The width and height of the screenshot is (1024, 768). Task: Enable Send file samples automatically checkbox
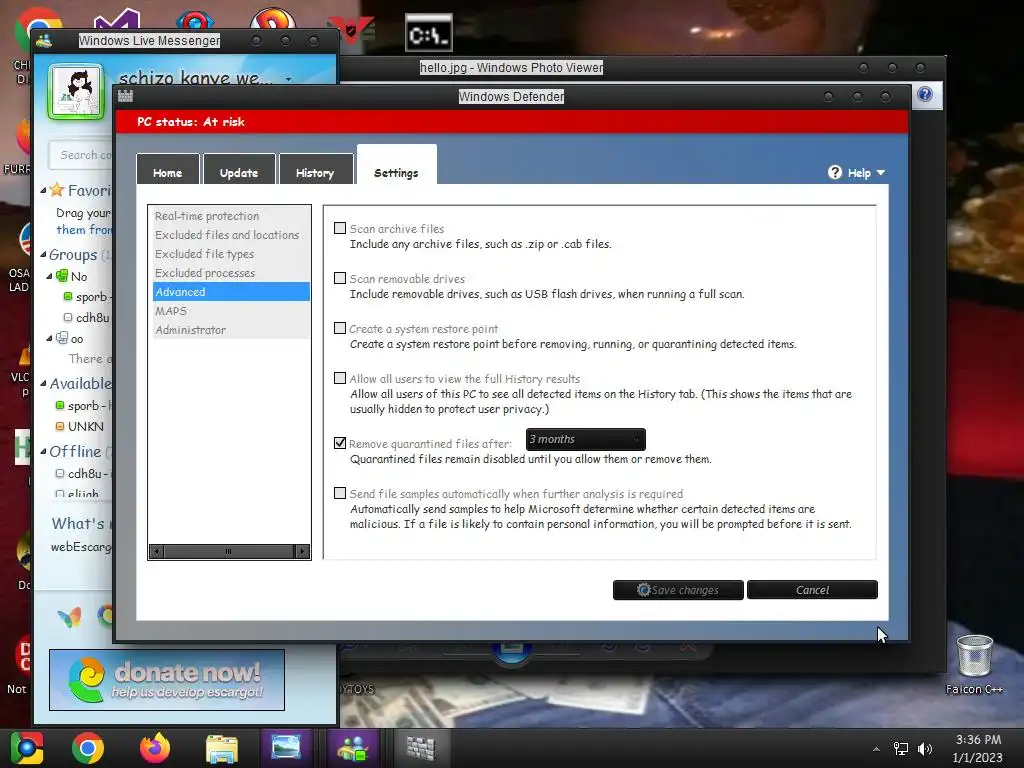tap(340, 493)
